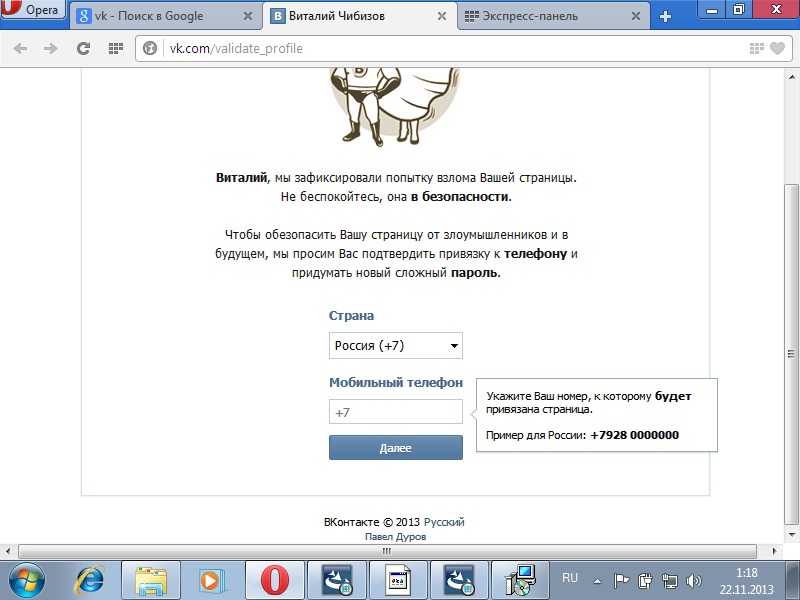Open Action Center flag icon
The height and width of the screenshot is (600, 800).
tap(621, 580)
